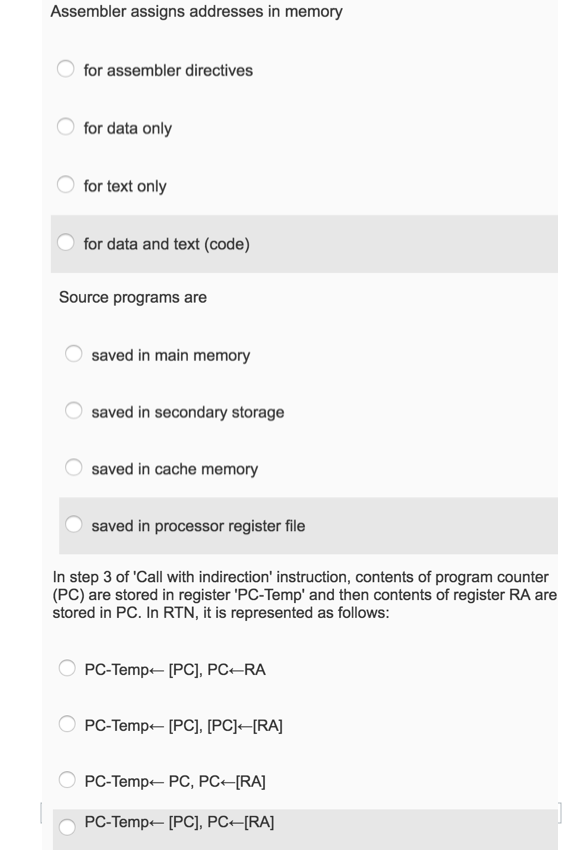Choose 'saved in secondary storage' option
Viewport: 578px width, 858px height.
pos(73,411)
